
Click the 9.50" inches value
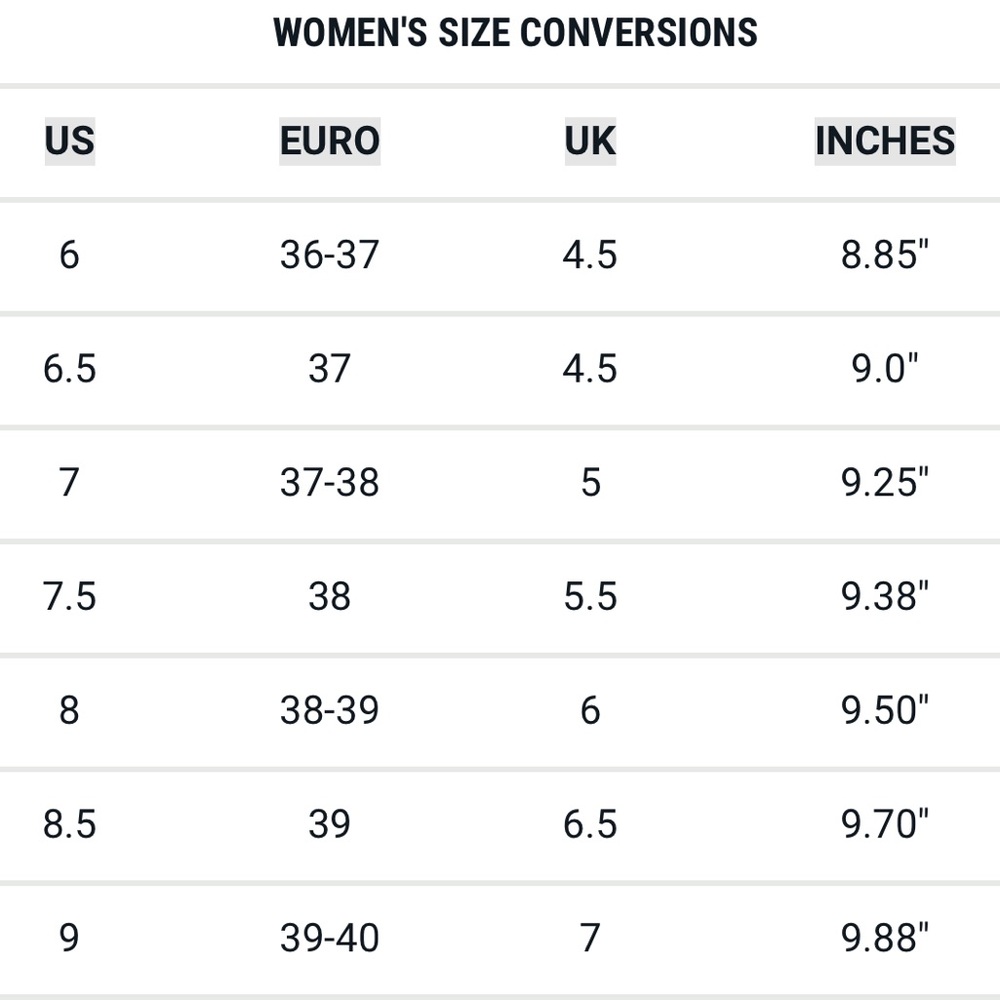(x=885, y=710)
